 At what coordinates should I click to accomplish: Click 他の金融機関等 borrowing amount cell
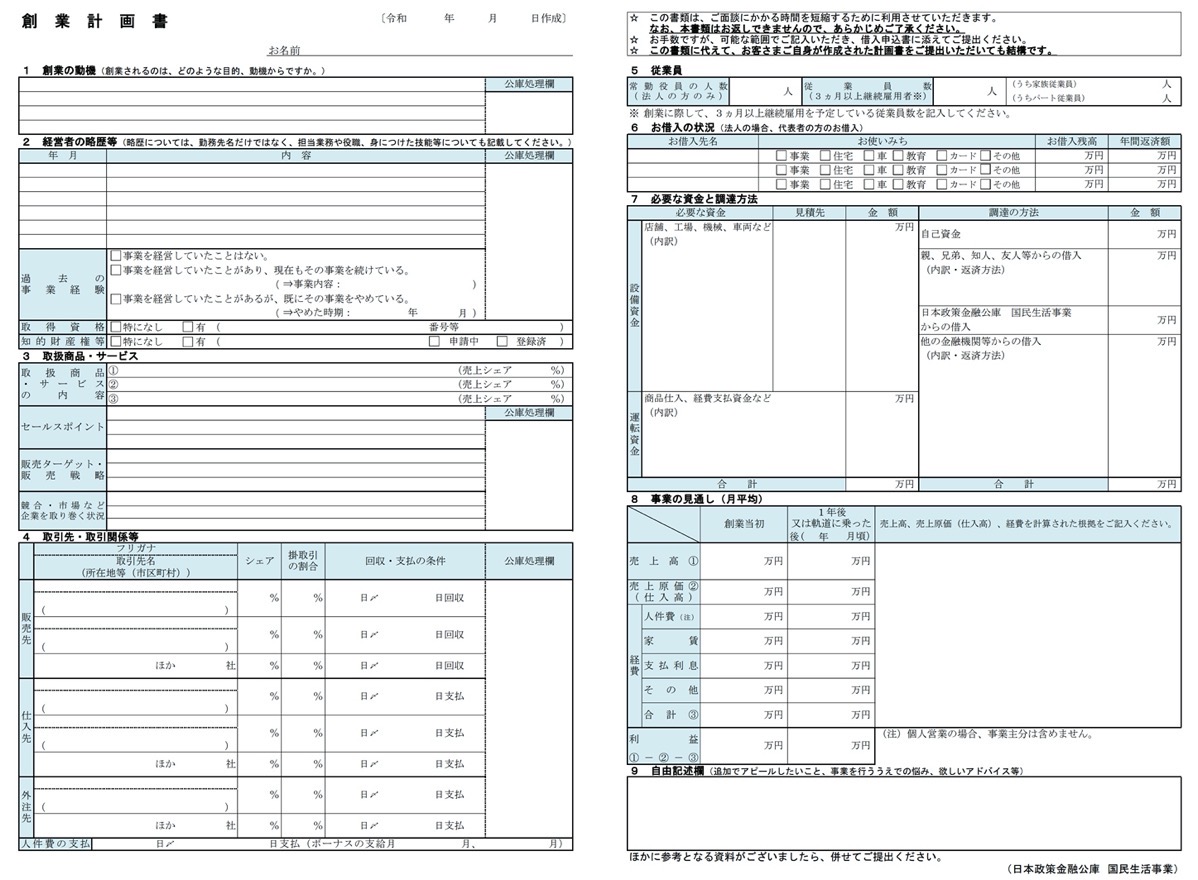(1144, 405)
